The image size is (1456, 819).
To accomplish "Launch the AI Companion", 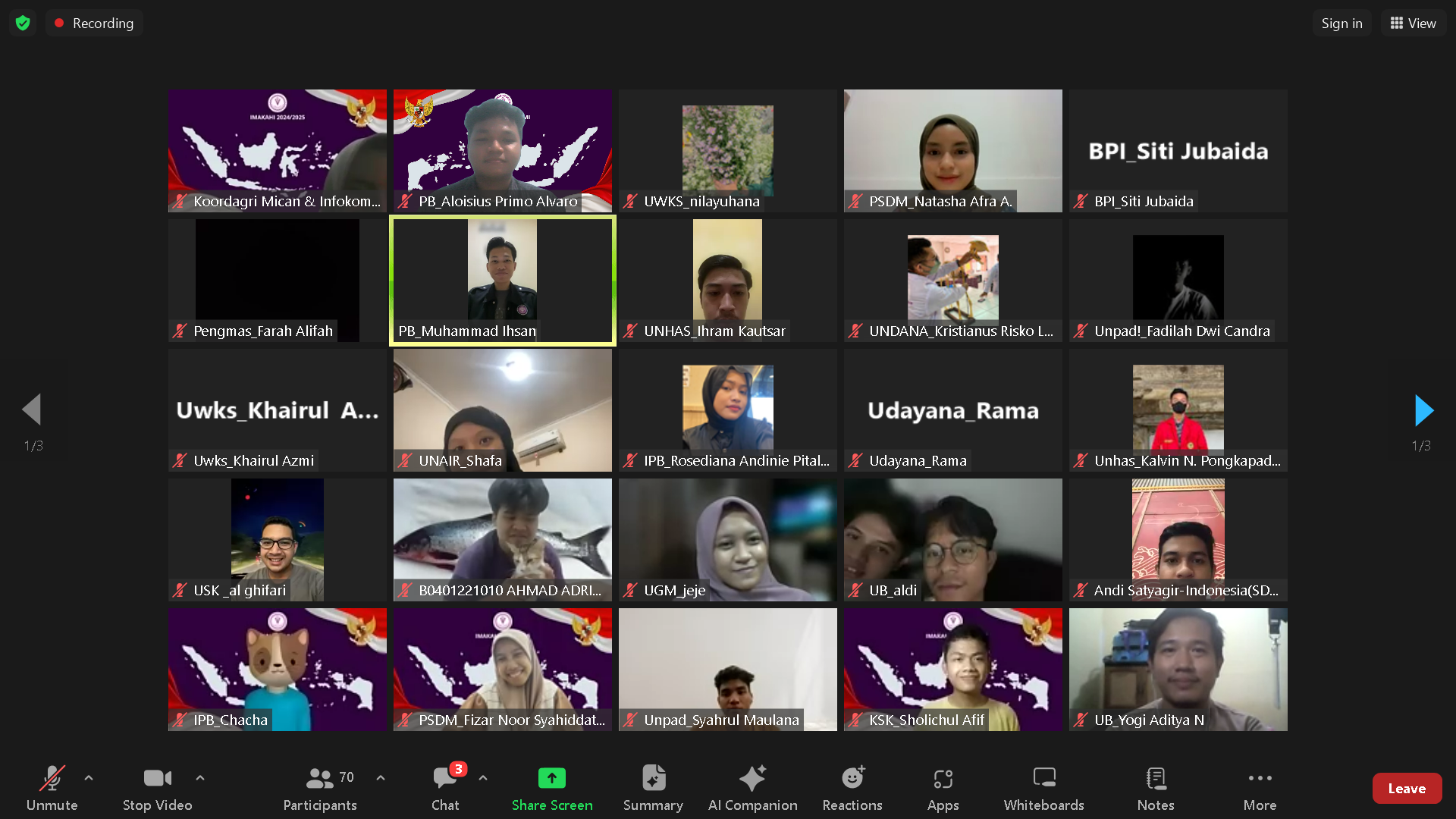I will click(x=752, y=779).
